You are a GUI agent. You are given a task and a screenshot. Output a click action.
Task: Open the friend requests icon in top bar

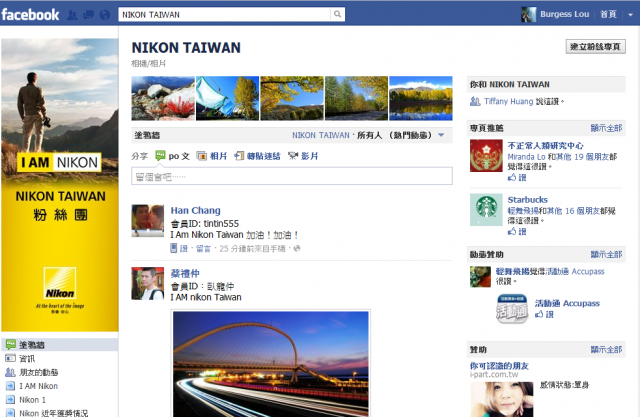click(x=72, y=15)
